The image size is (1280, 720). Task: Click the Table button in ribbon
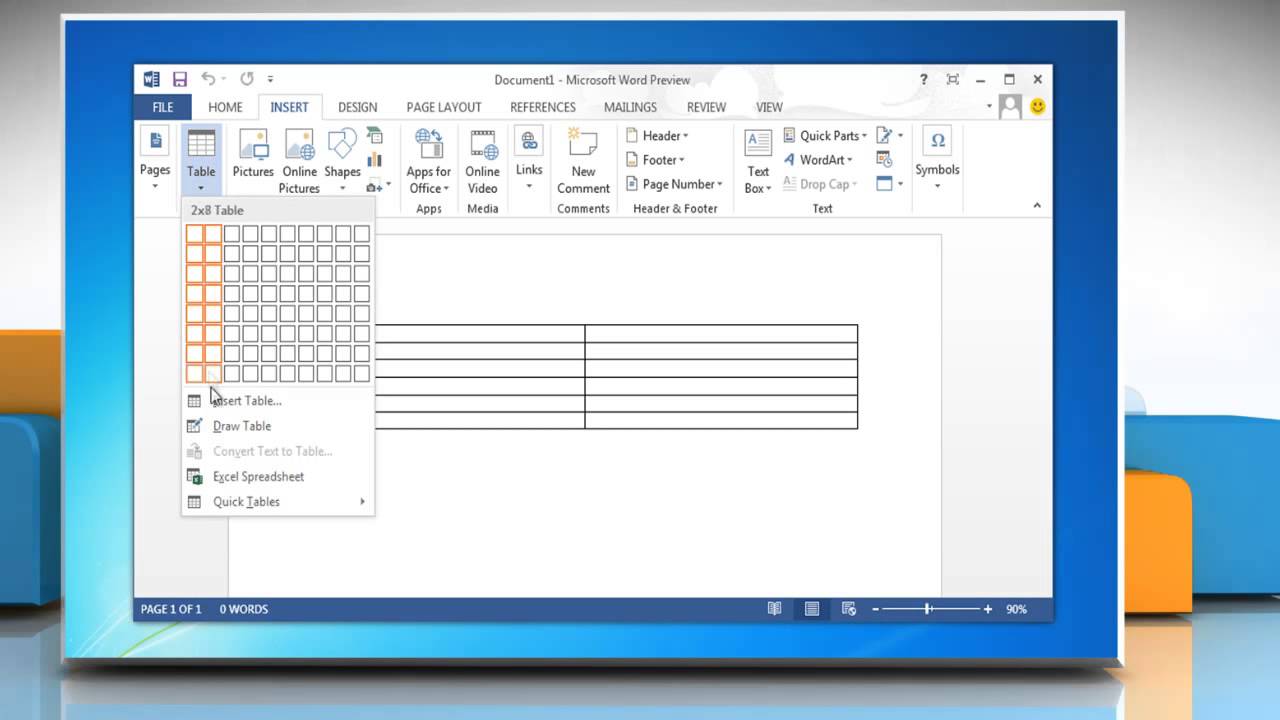(201, 160)
